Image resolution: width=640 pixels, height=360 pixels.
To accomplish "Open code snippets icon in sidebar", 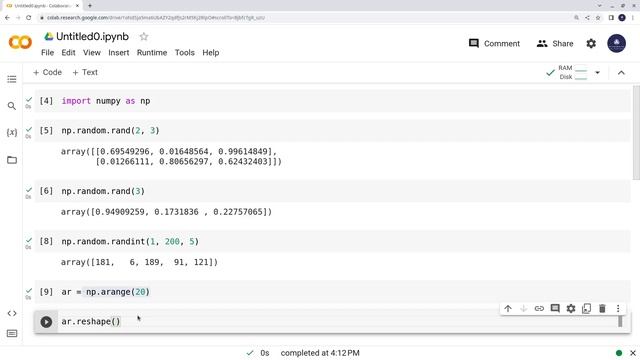I will point(12,313).
